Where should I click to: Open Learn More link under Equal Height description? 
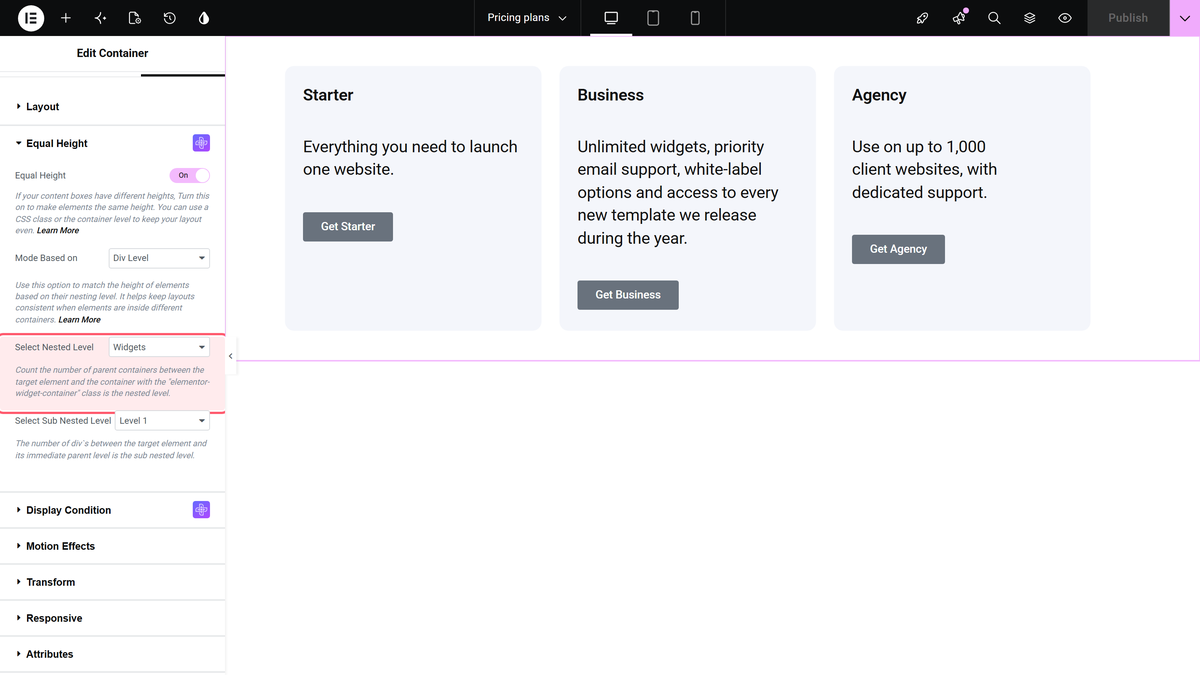[58, 230]
